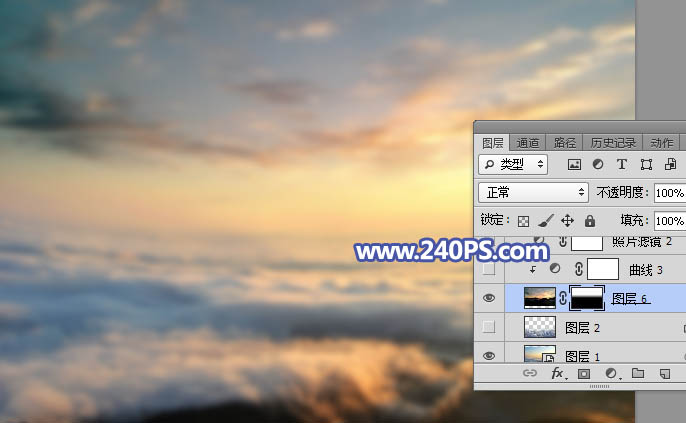686x423 pixels.
Task: Open the 通道 (Channels) tab
Action: click(527, 143)
